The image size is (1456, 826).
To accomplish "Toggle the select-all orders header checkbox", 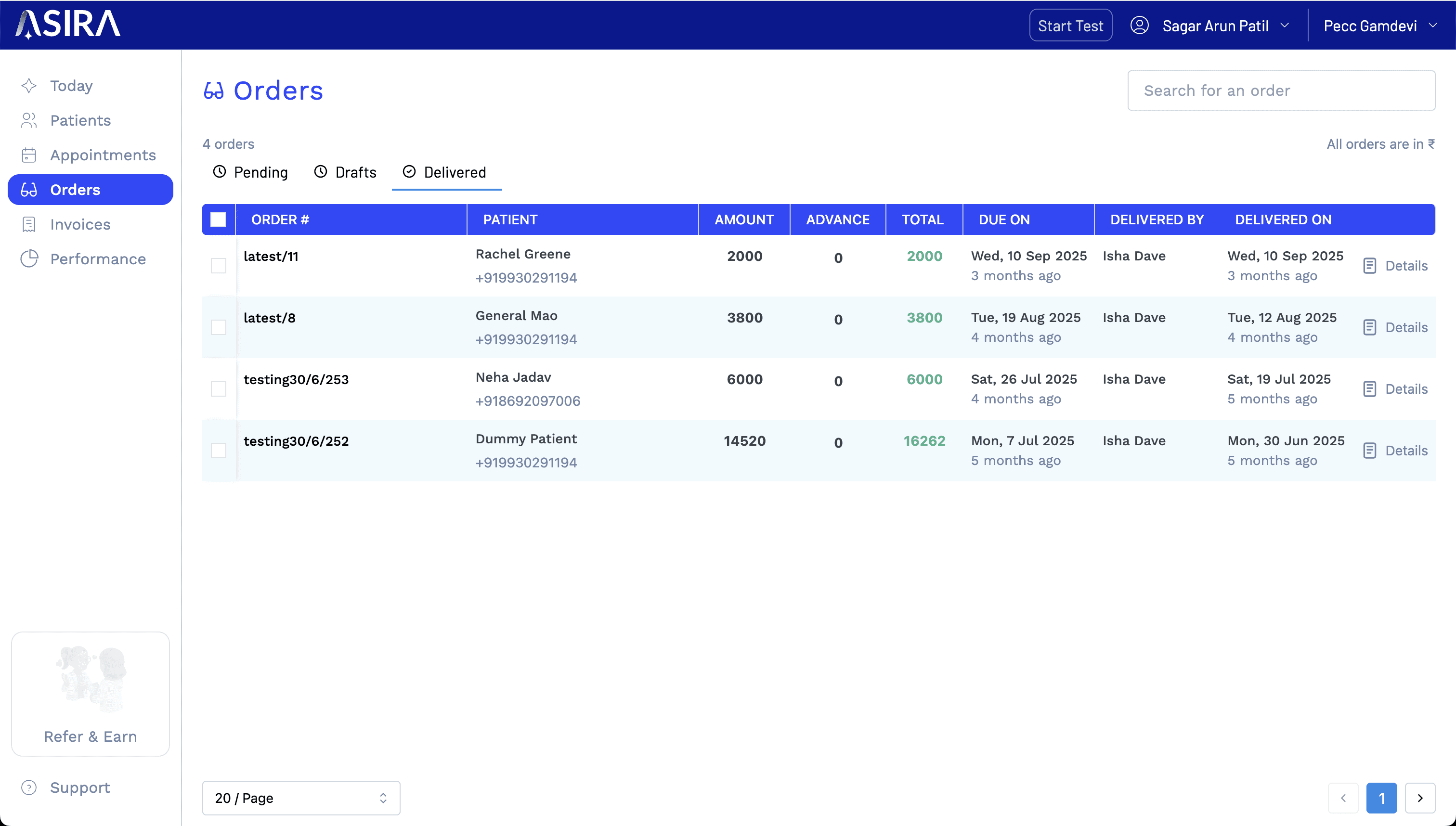I will (218, 219).
